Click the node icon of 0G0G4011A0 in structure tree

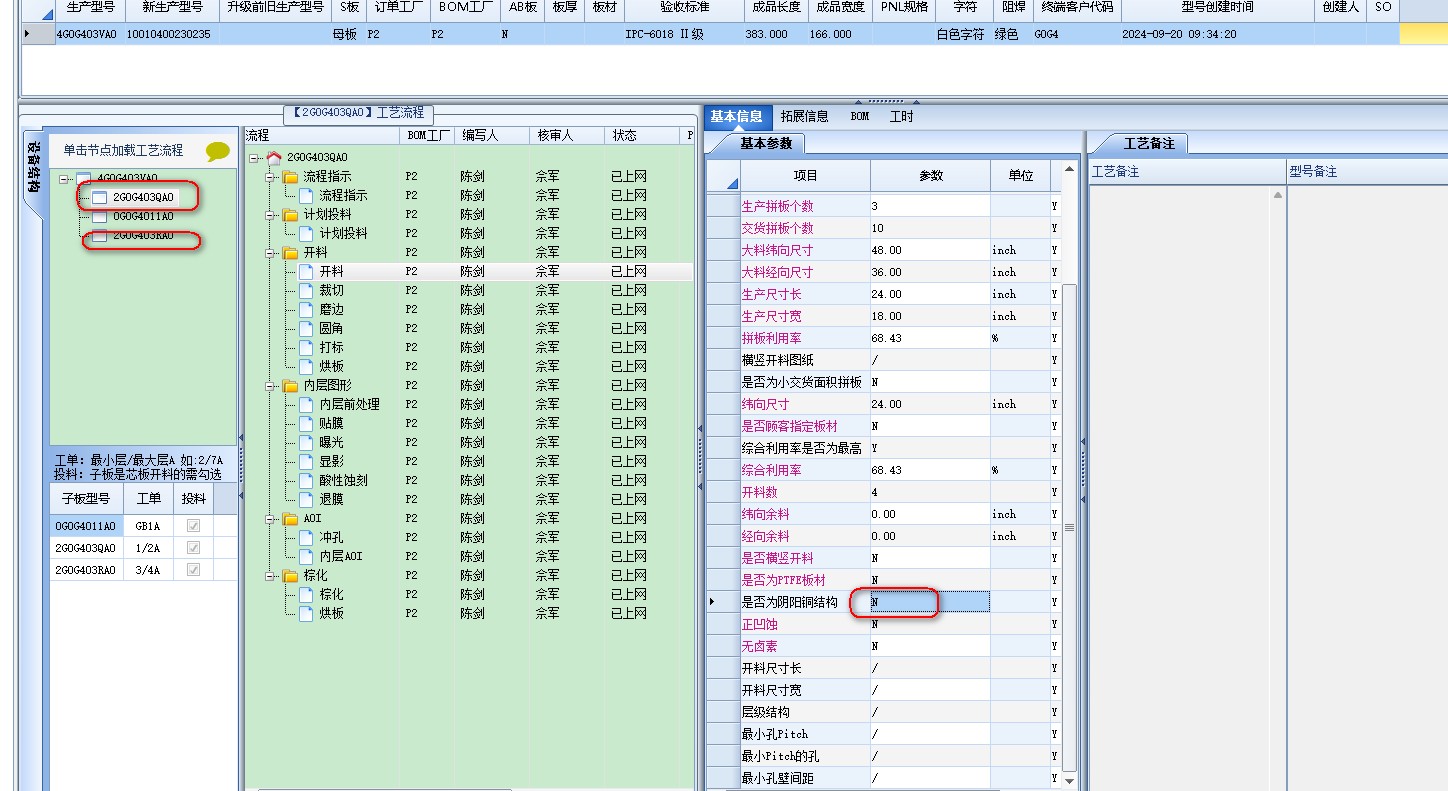tap(99, 217)
